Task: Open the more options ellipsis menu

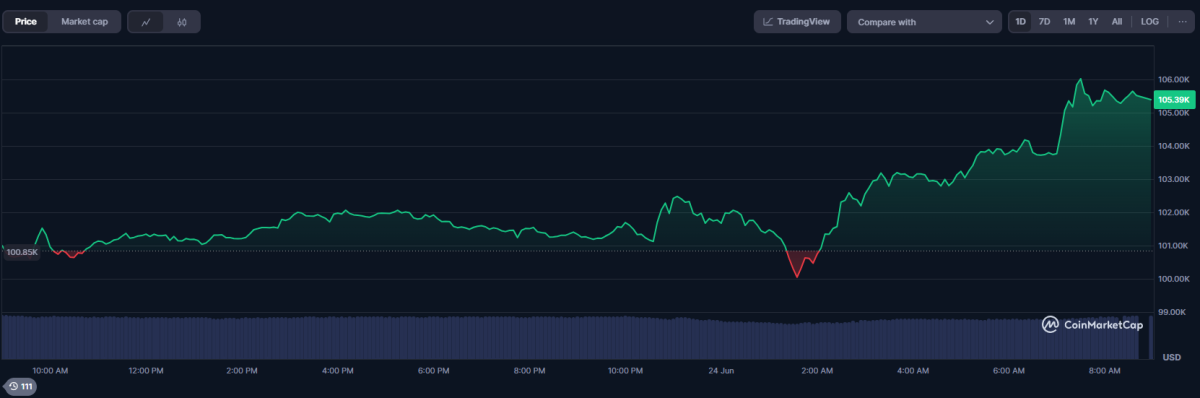Action: point(1182,21)
